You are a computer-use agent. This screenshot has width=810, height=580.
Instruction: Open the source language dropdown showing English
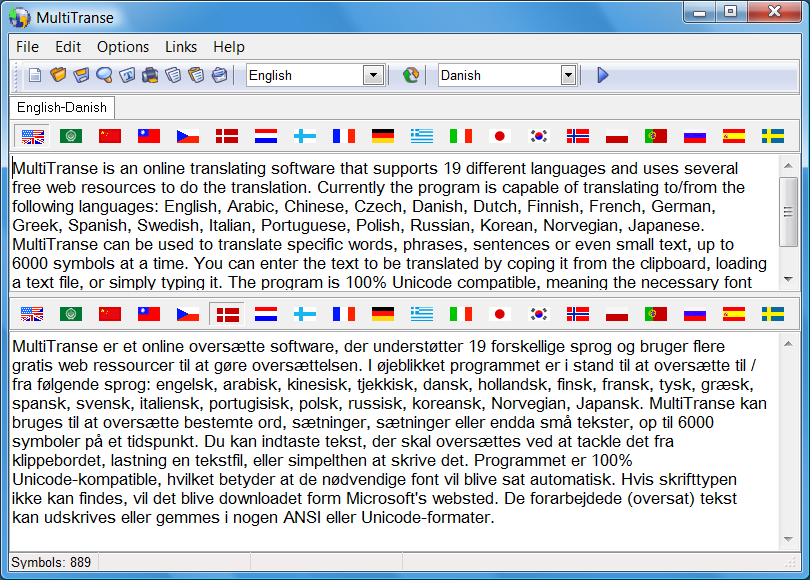[372, 74]
